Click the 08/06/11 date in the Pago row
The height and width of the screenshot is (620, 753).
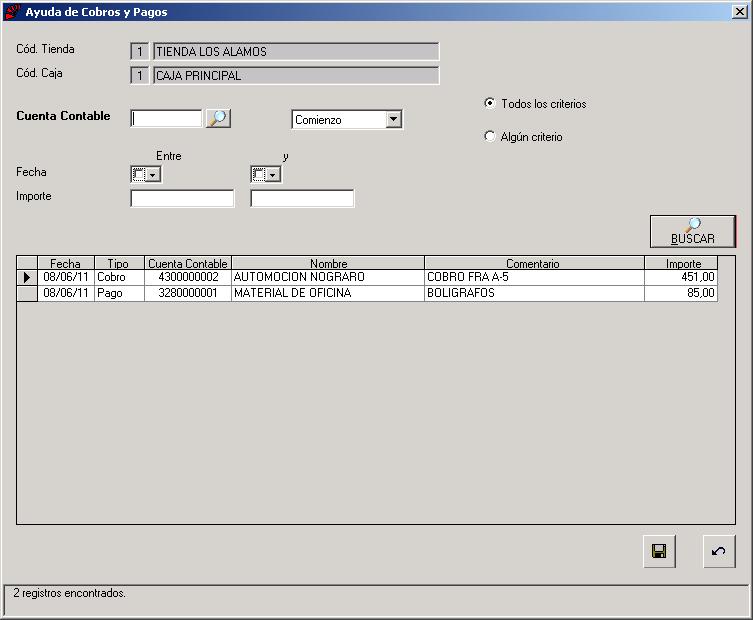(x=66, y=293)
